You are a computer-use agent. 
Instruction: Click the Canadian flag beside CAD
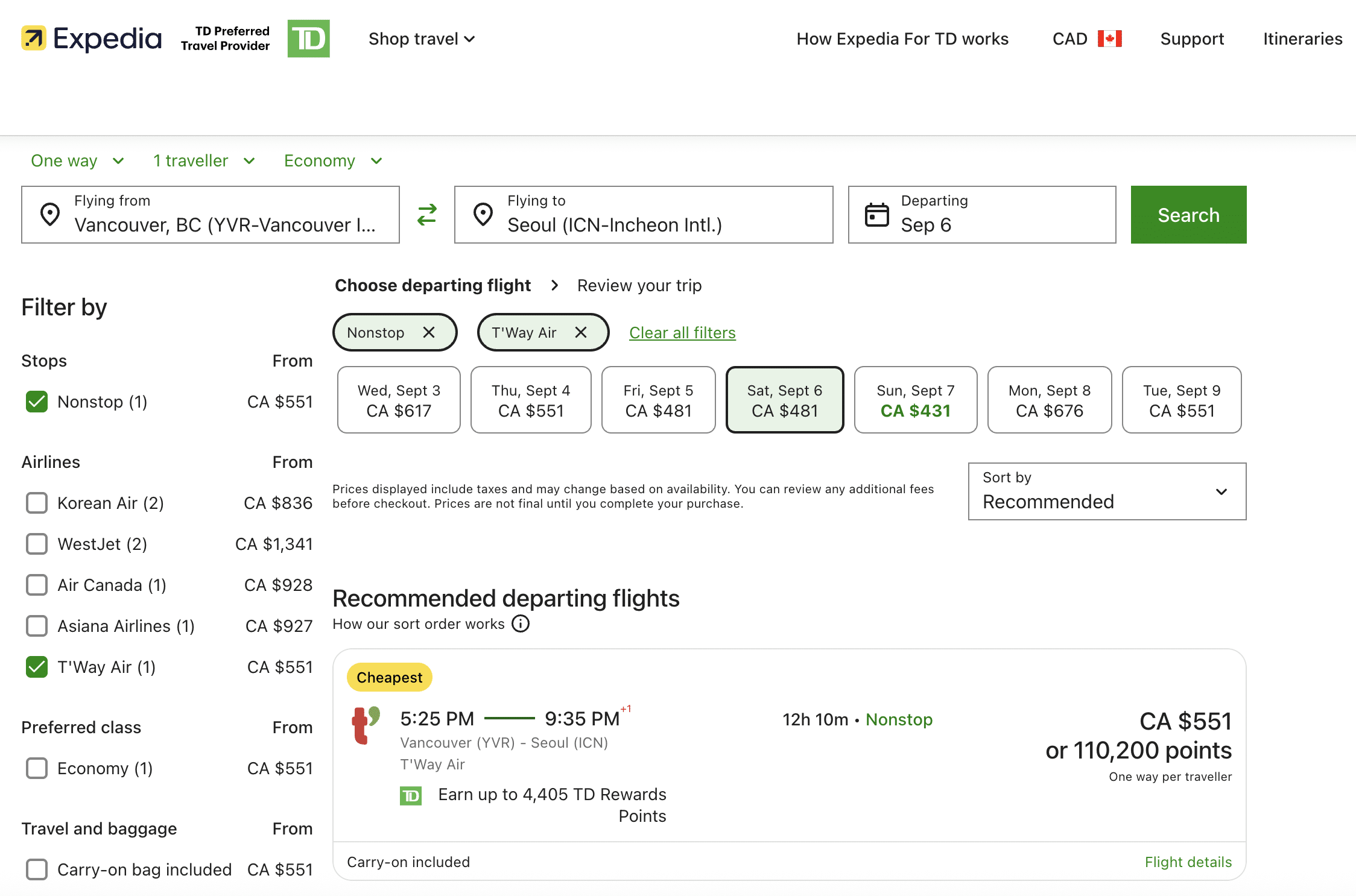[1111, 38]
